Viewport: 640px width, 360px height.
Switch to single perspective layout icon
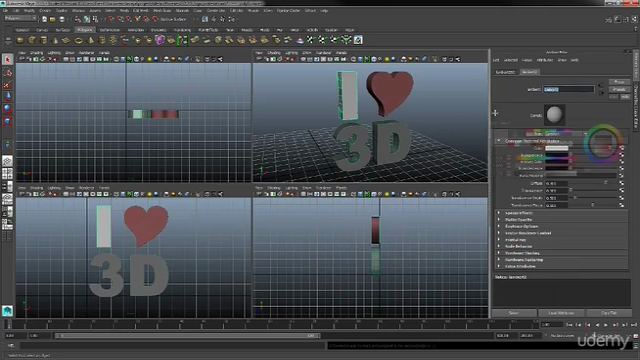[x=7, y=161]
